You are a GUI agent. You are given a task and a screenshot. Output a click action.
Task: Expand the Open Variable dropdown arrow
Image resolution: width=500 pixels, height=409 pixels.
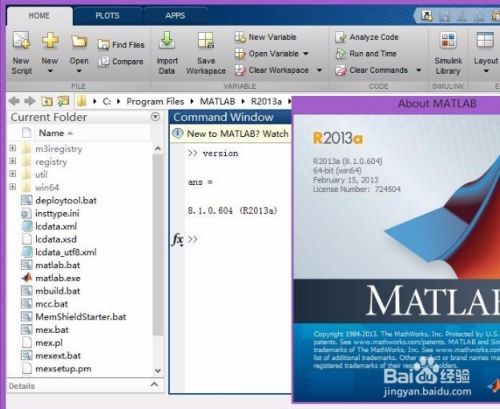coord(306,53)
